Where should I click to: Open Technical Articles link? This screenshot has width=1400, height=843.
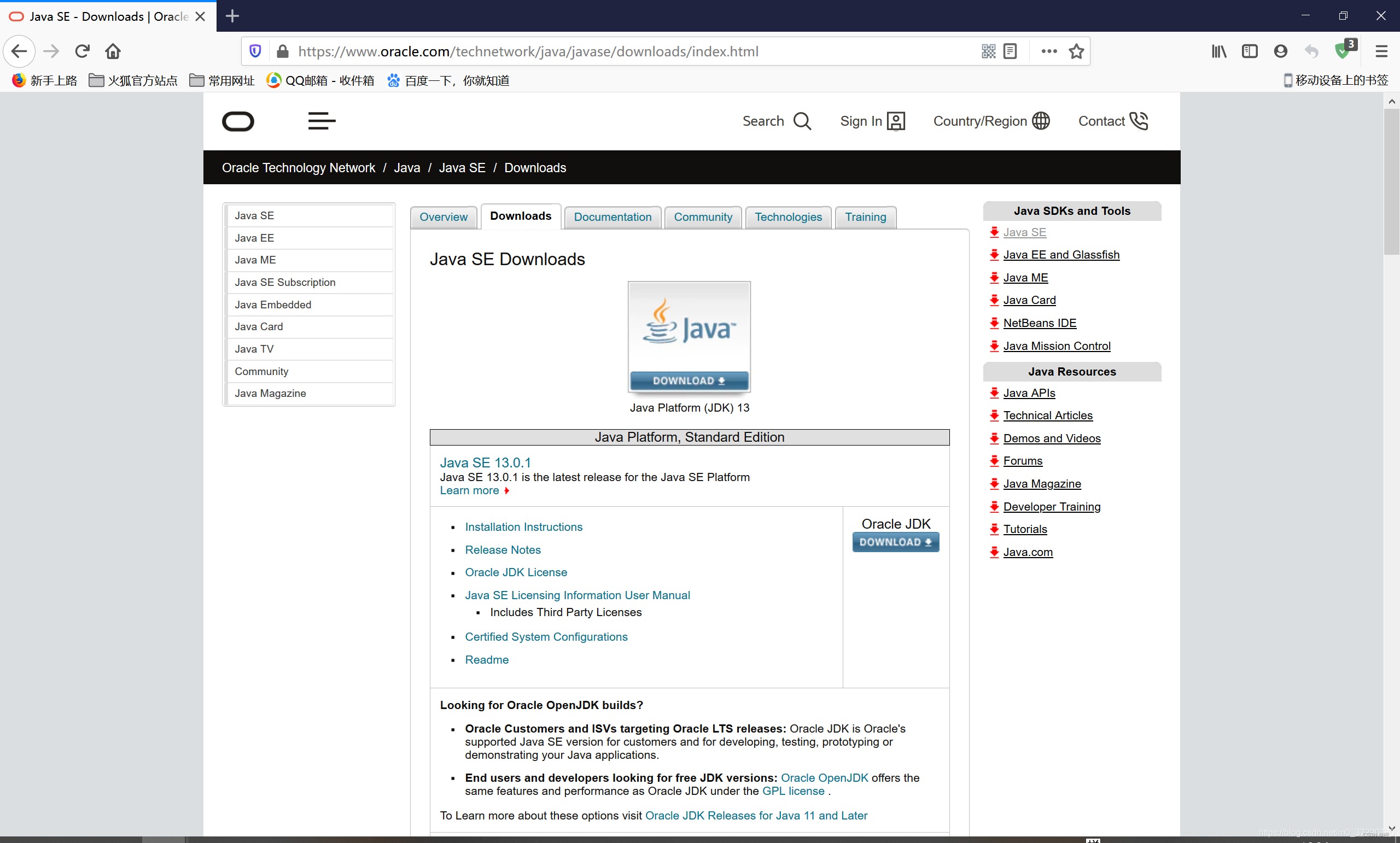pyautogui.click(x=1047, y=415)
